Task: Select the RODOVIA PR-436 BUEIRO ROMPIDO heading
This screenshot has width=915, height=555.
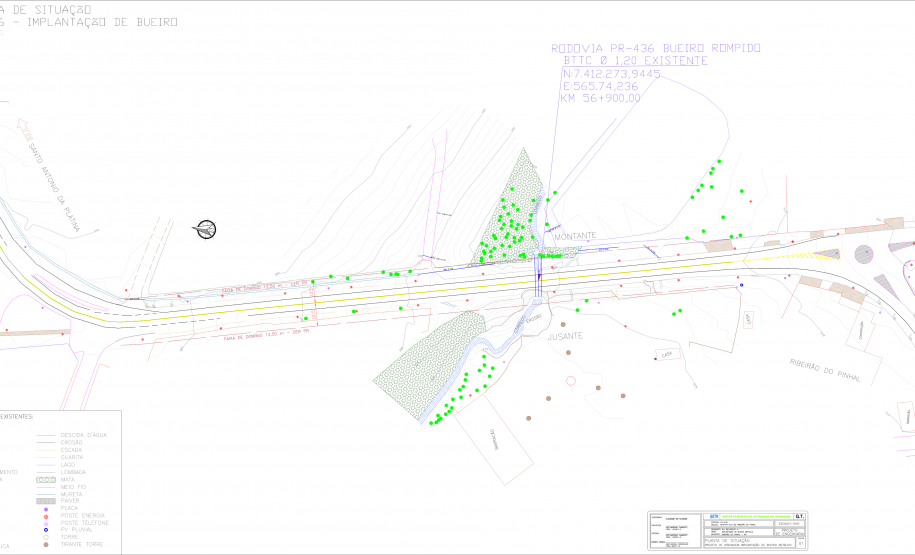Action: [x=655, y=48]
